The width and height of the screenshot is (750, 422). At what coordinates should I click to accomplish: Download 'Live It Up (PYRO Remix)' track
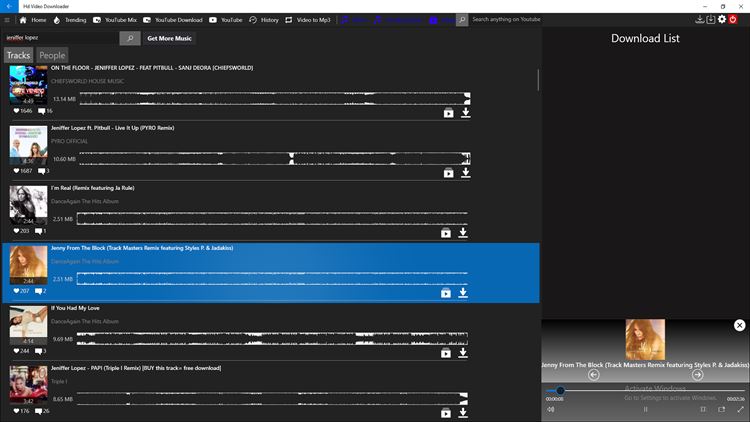point(465,173)
